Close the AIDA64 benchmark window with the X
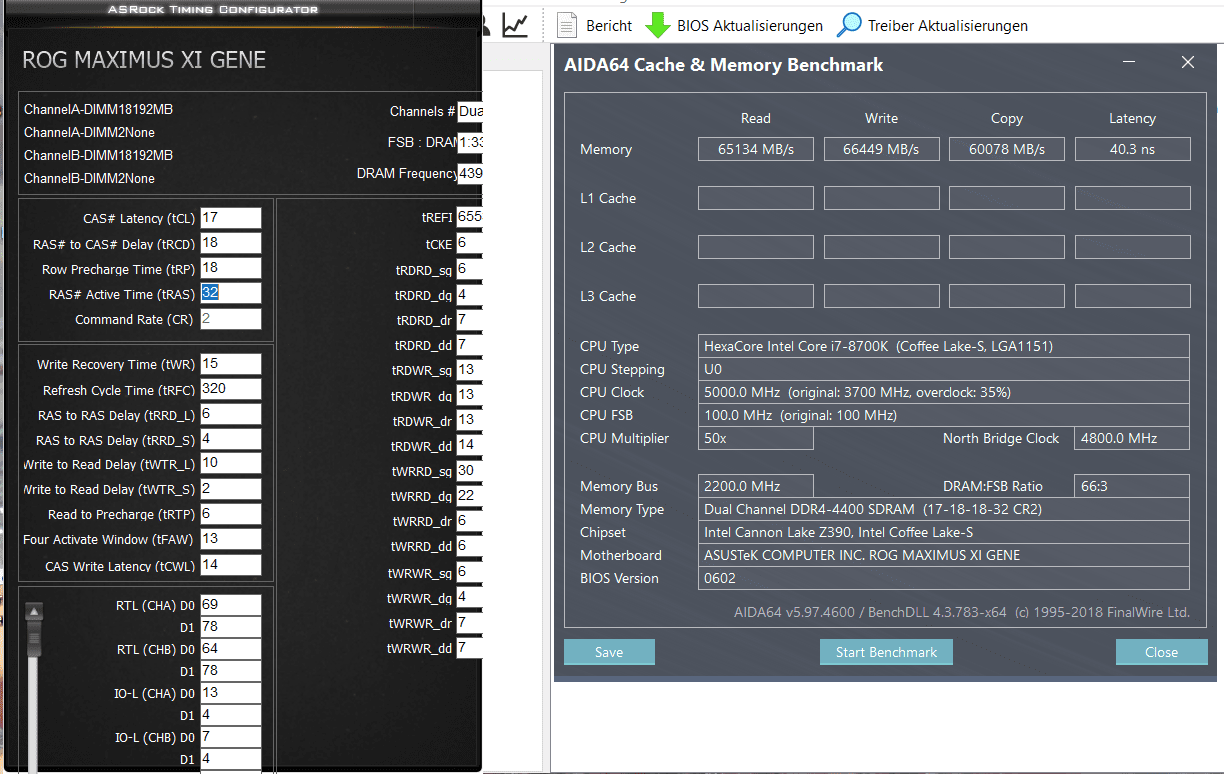This screenshot has height=774, width=1224. pyautogui.click(x=1188, y=62)
